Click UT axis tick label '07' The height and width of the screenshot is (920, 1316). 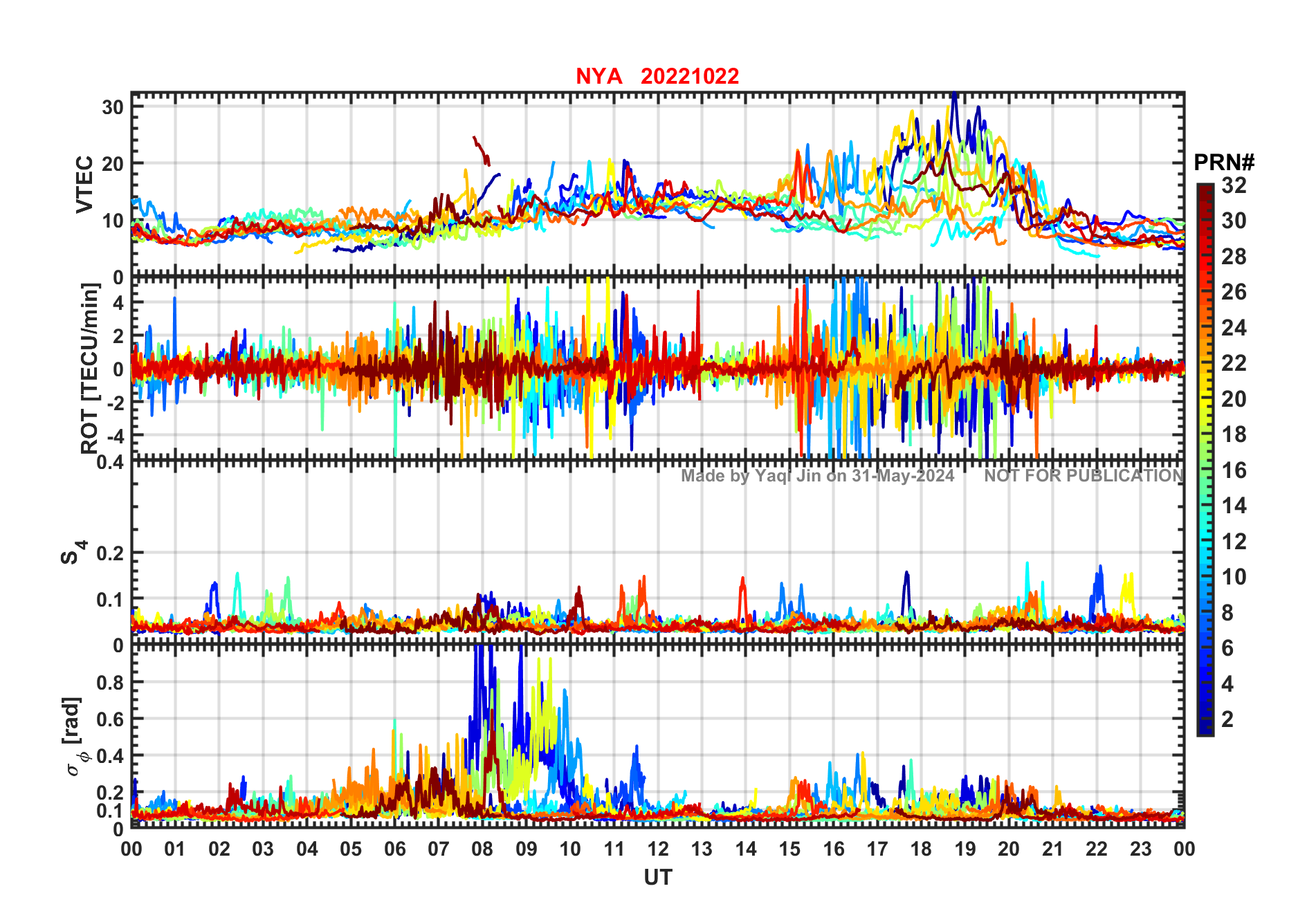point(439,849)
